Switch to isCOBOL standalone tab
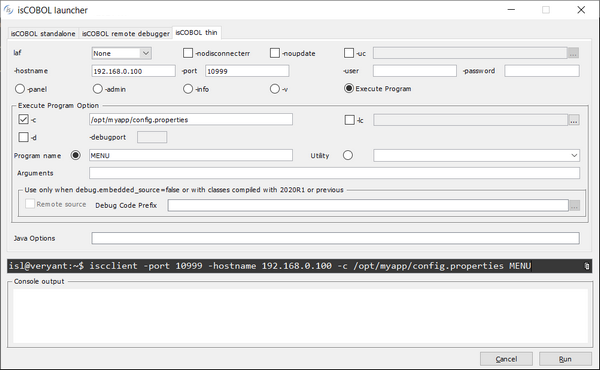The height and width of the screenshot is (370, 600). click(43, 34)
